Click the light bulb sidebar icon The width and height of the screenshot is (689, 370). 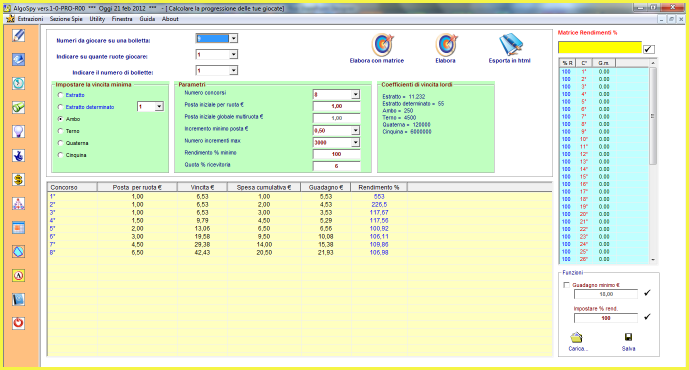[x=18, y=131]
